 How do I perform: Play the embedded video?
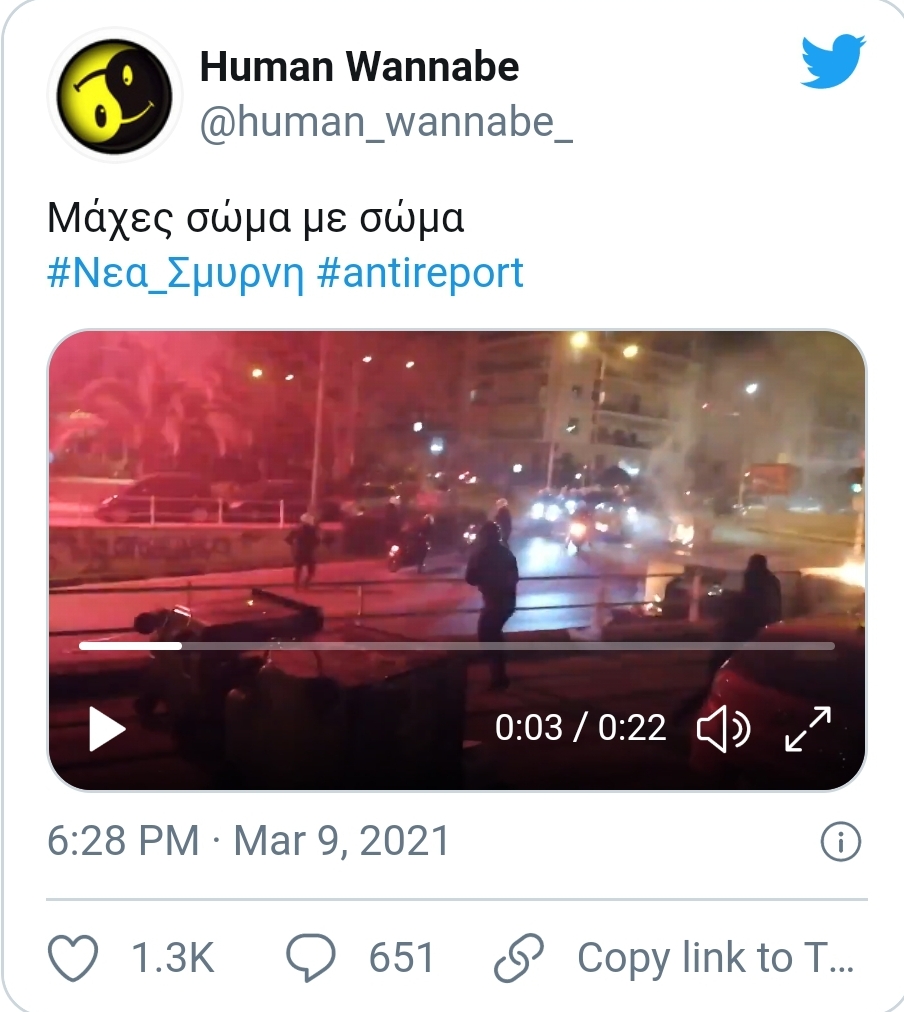[x=107, y=729]
